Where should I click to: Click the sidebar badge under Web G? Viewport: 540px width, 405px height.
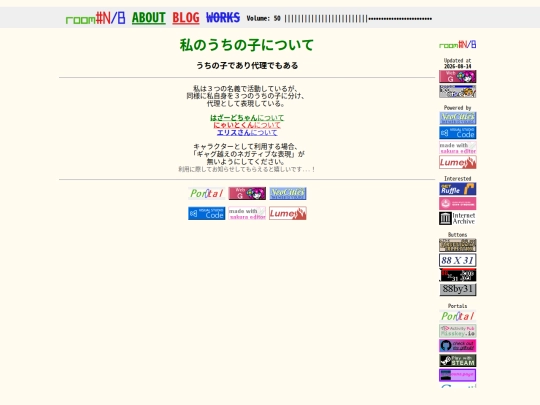pyautogui.click(x=458, y=91)
